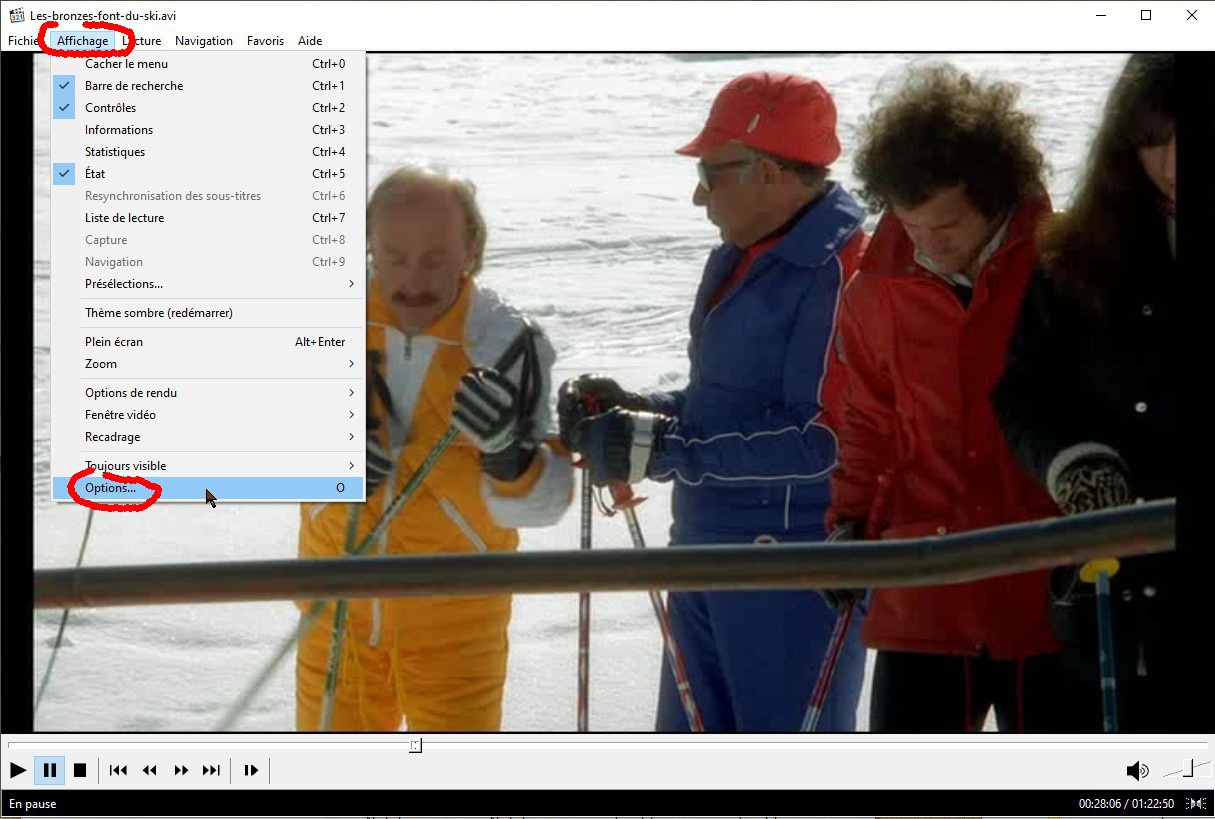Viewport: 1215px width, 819px height.
Task: Expand Présélections submenu
Action: pyautogui.click(x=209, y=284)
